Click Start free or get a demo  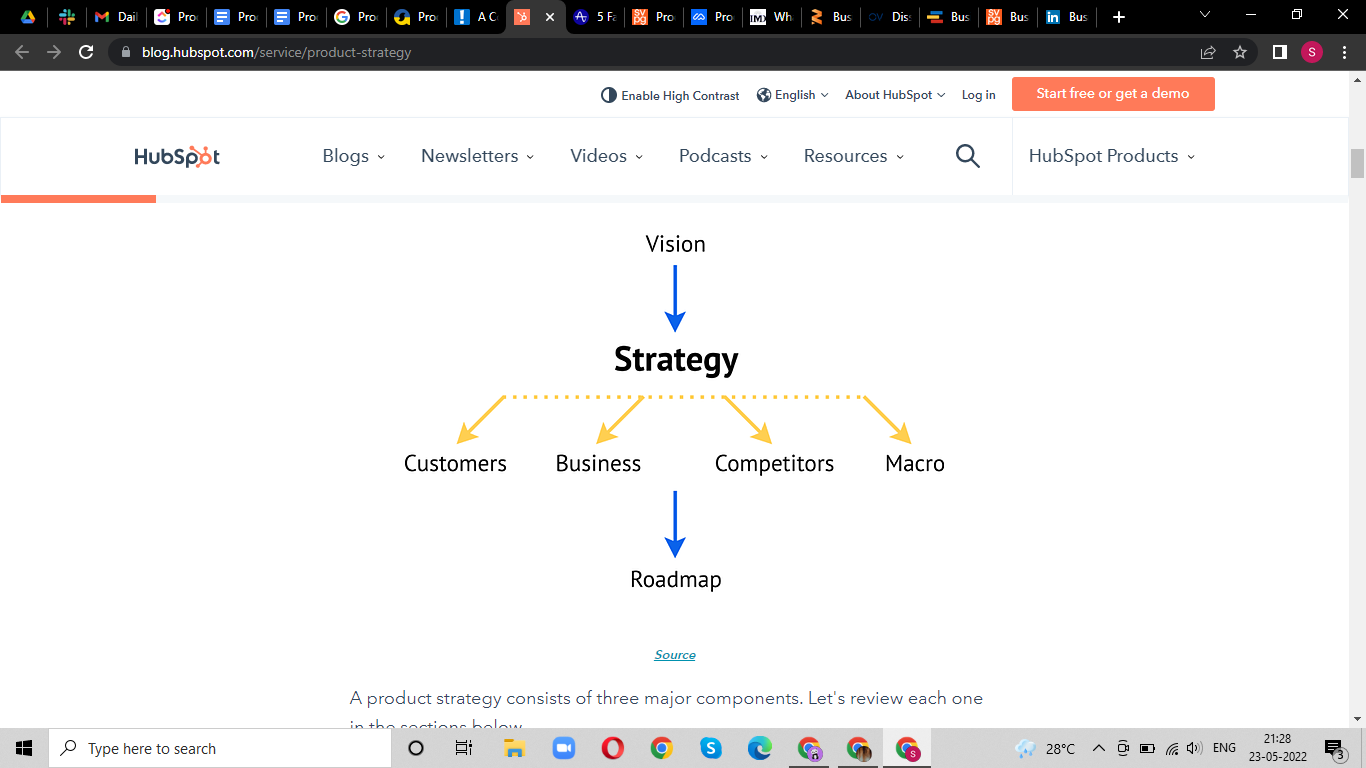[1113, 94]
